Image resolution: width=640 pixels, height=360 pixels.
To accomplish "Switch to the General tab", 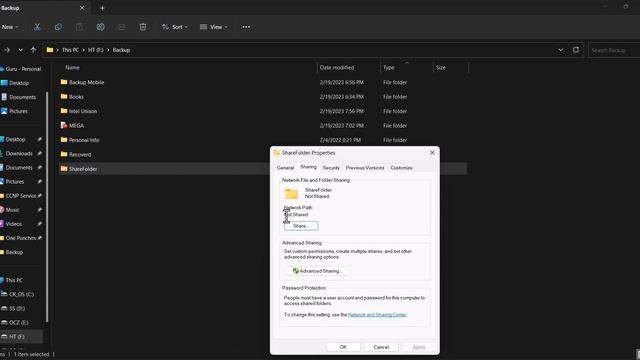I will point(285,168).
